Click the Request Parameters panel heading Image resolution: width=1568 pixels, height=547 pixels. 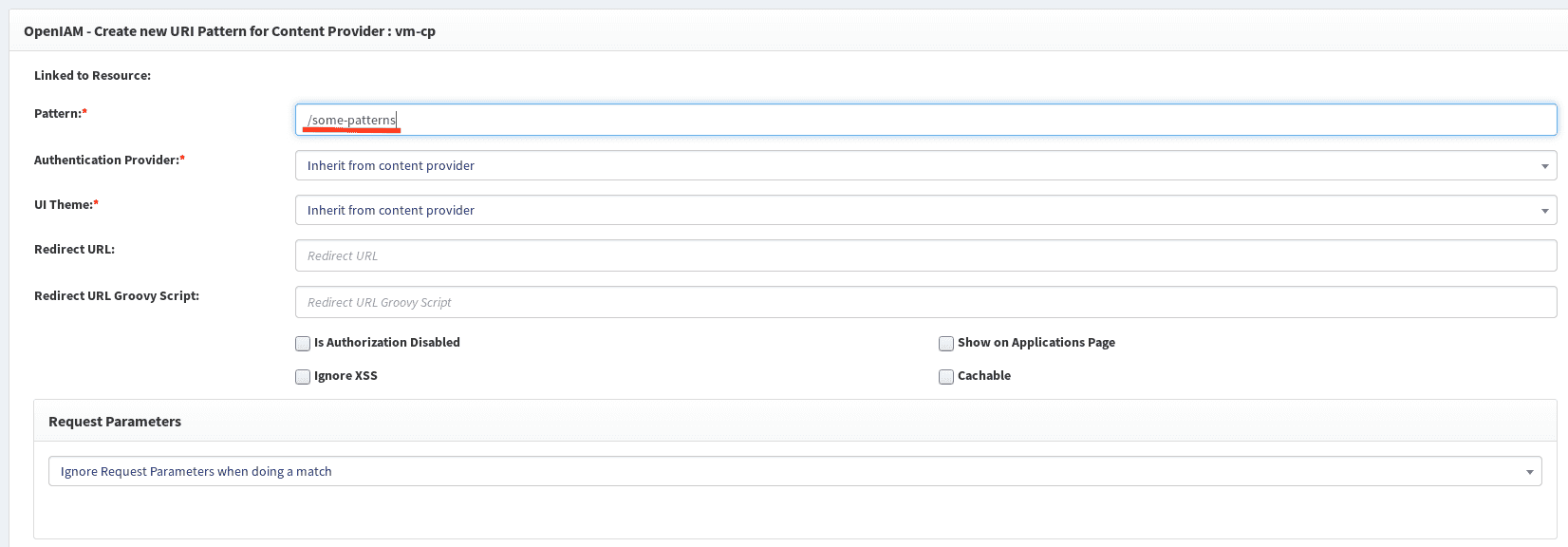pyautogui.click(x=115, y=422)
